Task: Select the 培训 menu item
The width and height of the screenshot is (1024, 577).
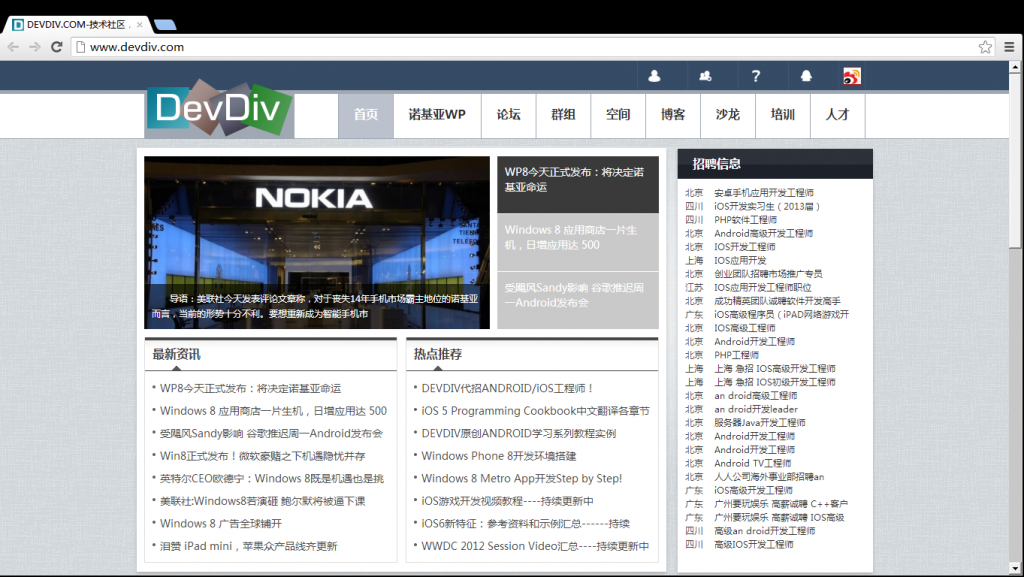Action: [783, 115]
